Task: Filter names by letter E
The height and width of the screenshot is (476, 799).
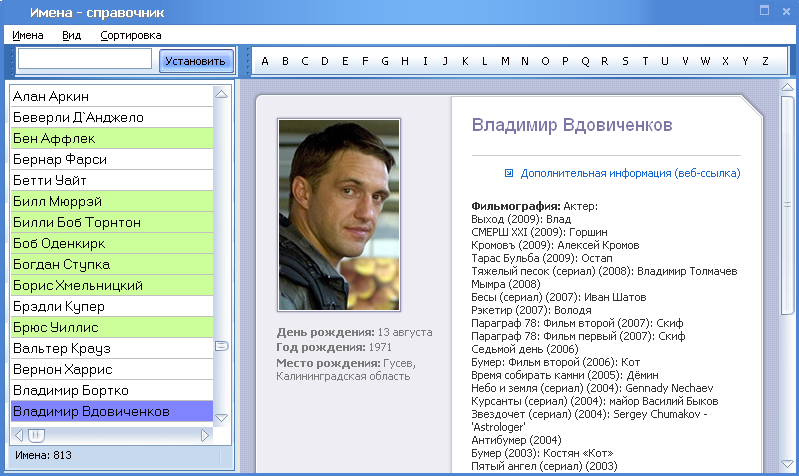Action: click(345, 61)
